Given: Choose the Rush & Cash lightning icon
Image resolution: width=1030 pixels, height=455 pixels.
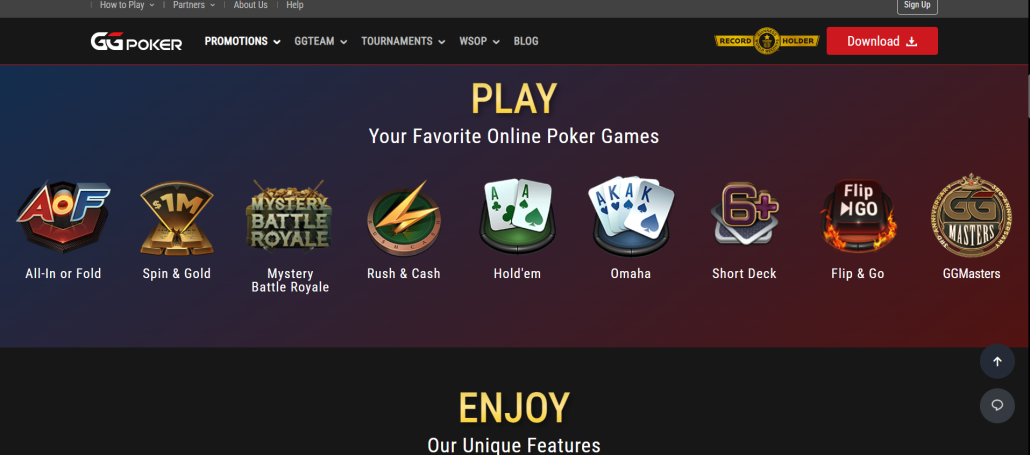Looking at the screenshot, I should coord(403,218).
